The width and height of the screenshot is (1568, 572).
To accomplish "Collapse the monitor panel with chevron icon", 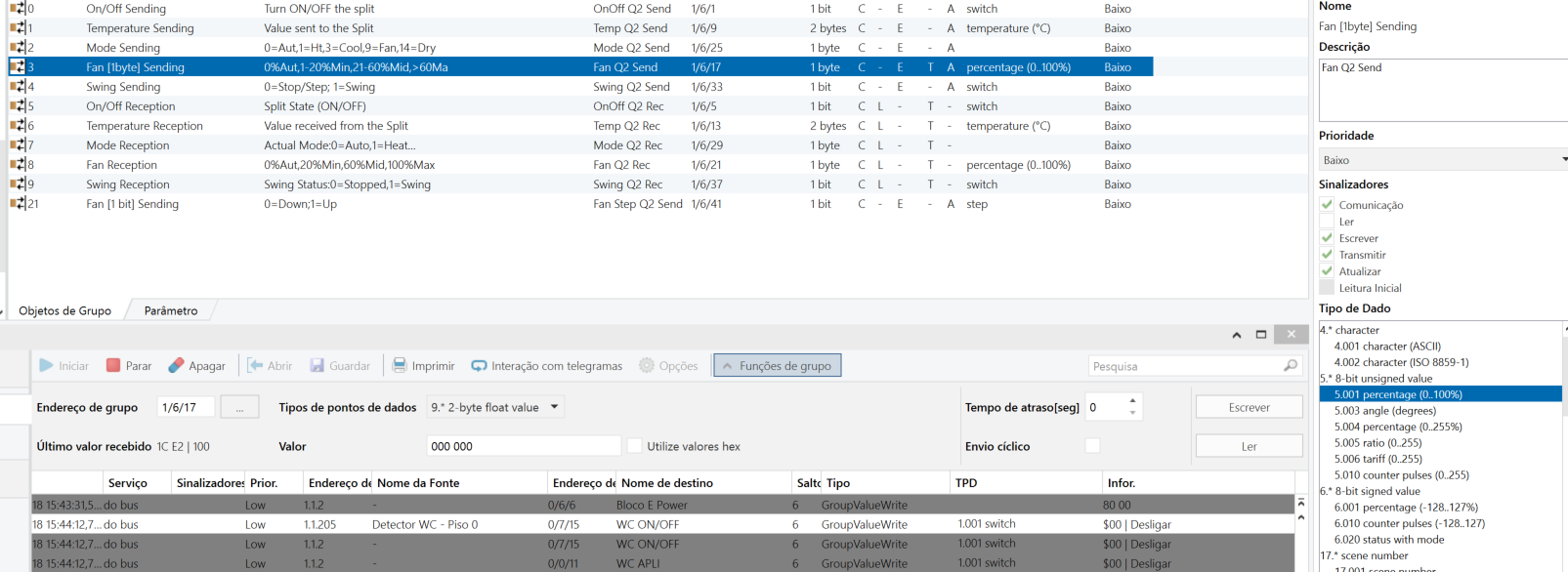I will 1237,335.
